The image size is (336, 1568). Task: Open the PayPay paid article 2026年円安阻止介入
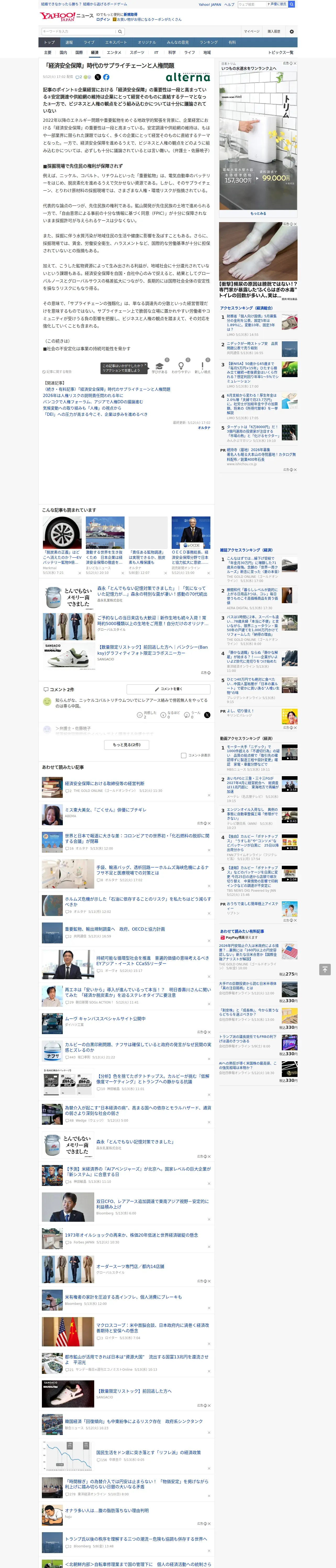[x=249, y=953]
